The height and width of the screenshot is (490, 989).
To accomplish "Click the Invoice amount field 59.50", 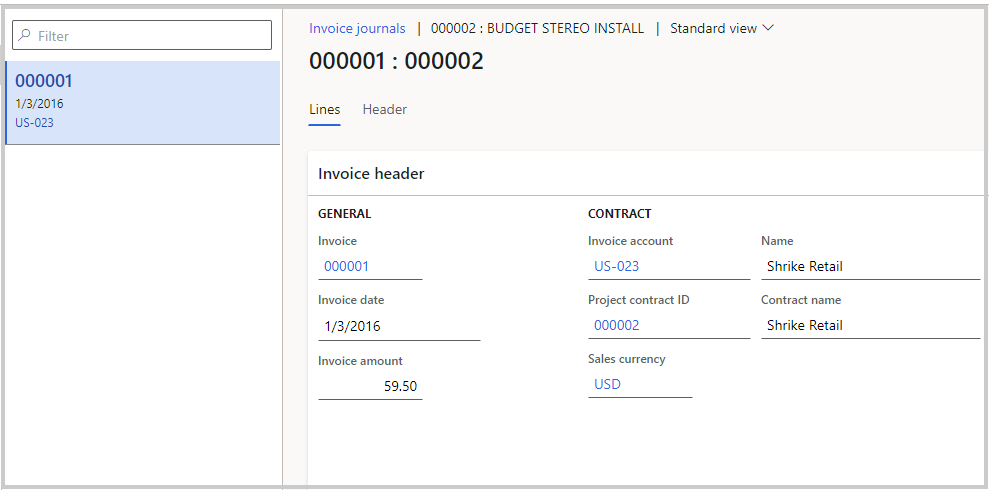I will pyautogui.click(x=370, y=387).
